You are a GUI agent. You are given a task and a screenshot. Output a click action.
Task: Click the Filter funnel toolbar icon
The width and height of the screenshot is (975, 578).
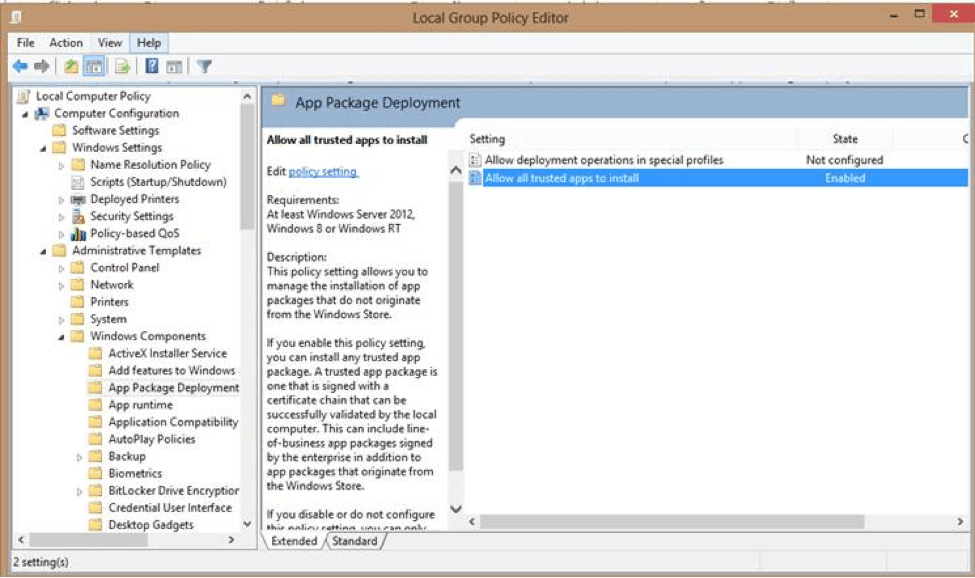pyautogui.click(x=204, y=67)
